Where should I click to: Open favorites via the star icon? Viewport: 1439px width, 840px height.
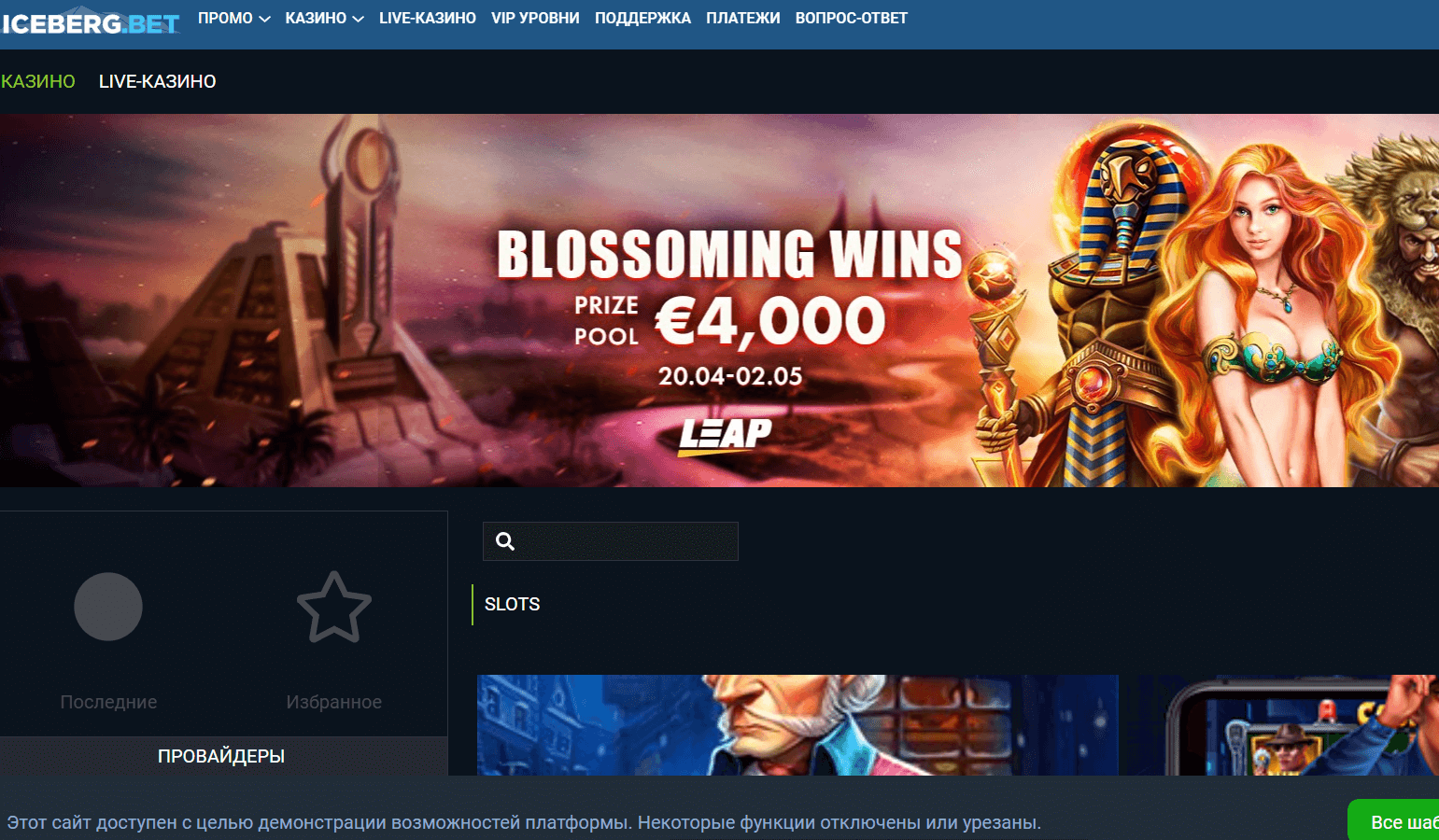[334, 608]
